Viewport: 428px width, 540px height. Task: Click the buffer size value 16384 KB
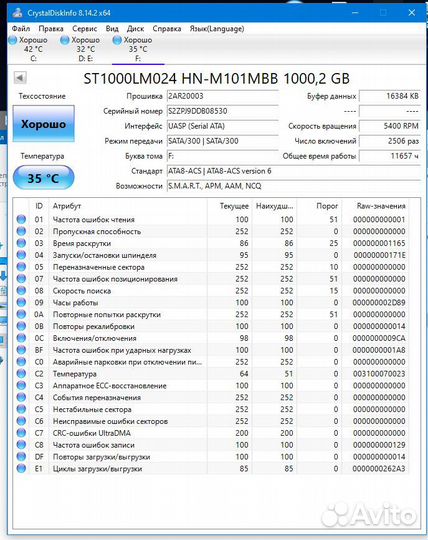pyautogui.click(x=389, y=96)
